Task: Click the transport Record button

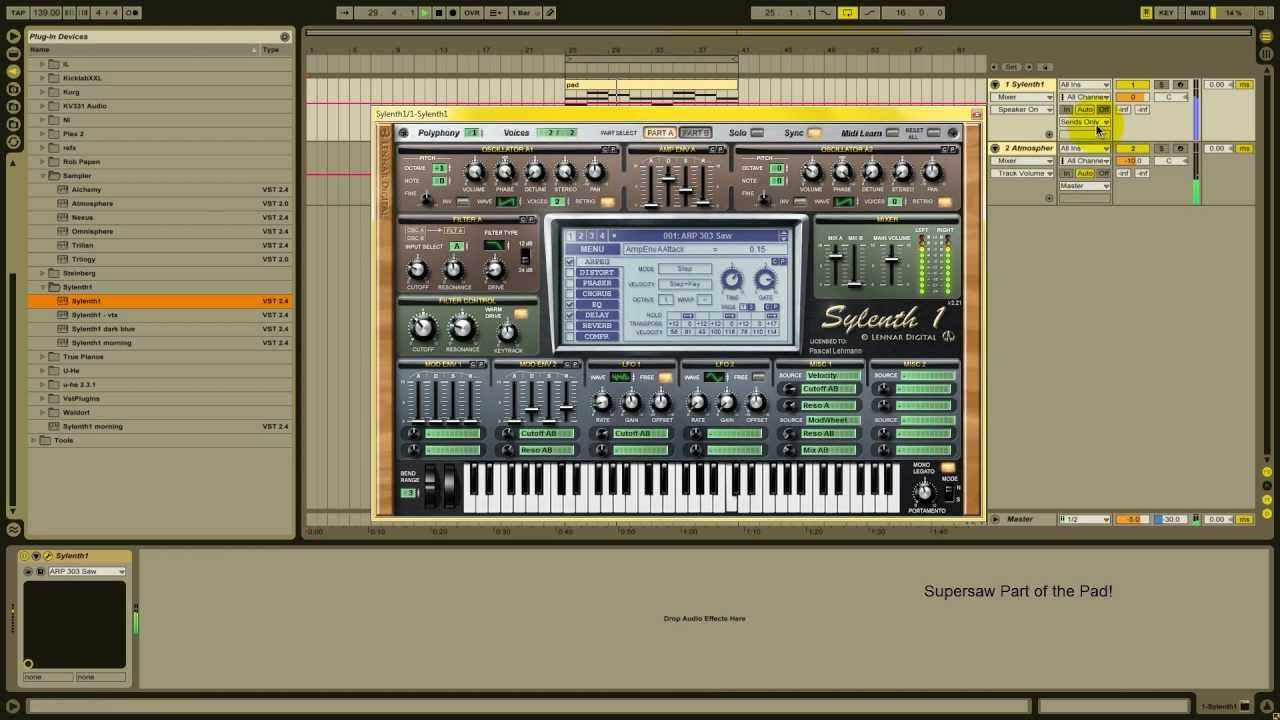Action: point(452,13)
